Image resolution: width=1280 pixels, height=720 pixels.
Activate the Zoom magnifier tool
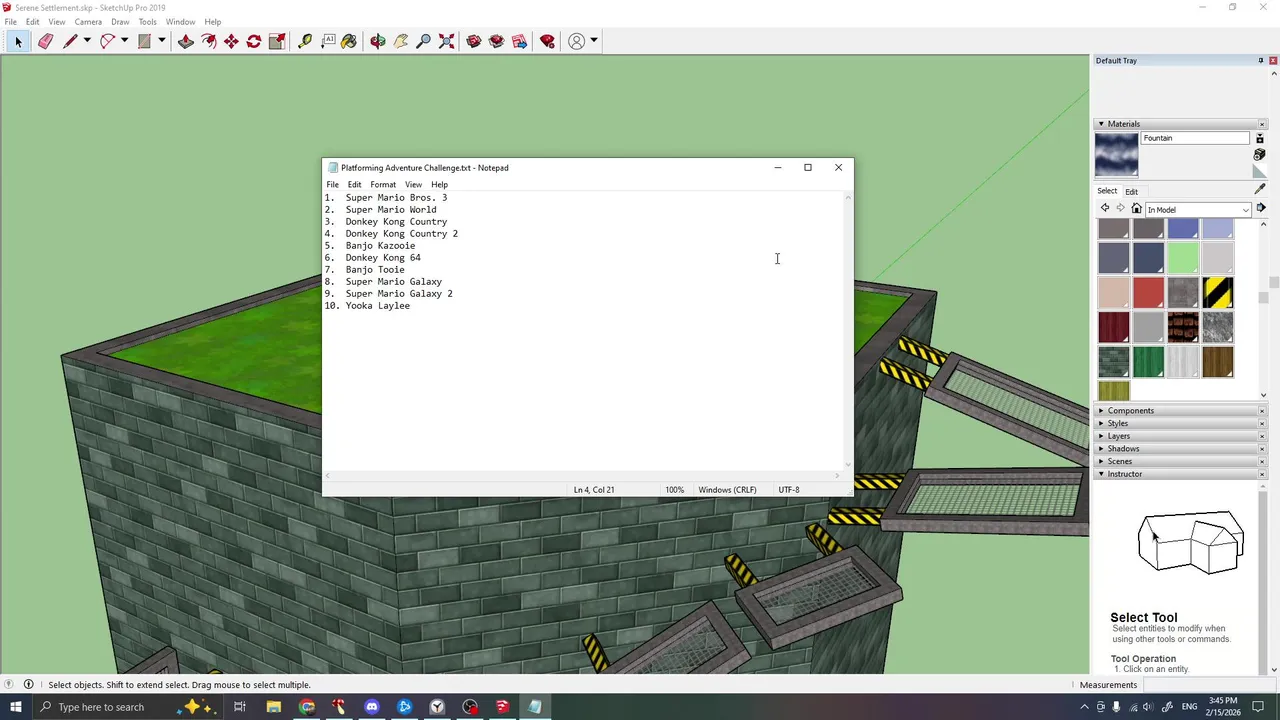(x=424, y=41)
